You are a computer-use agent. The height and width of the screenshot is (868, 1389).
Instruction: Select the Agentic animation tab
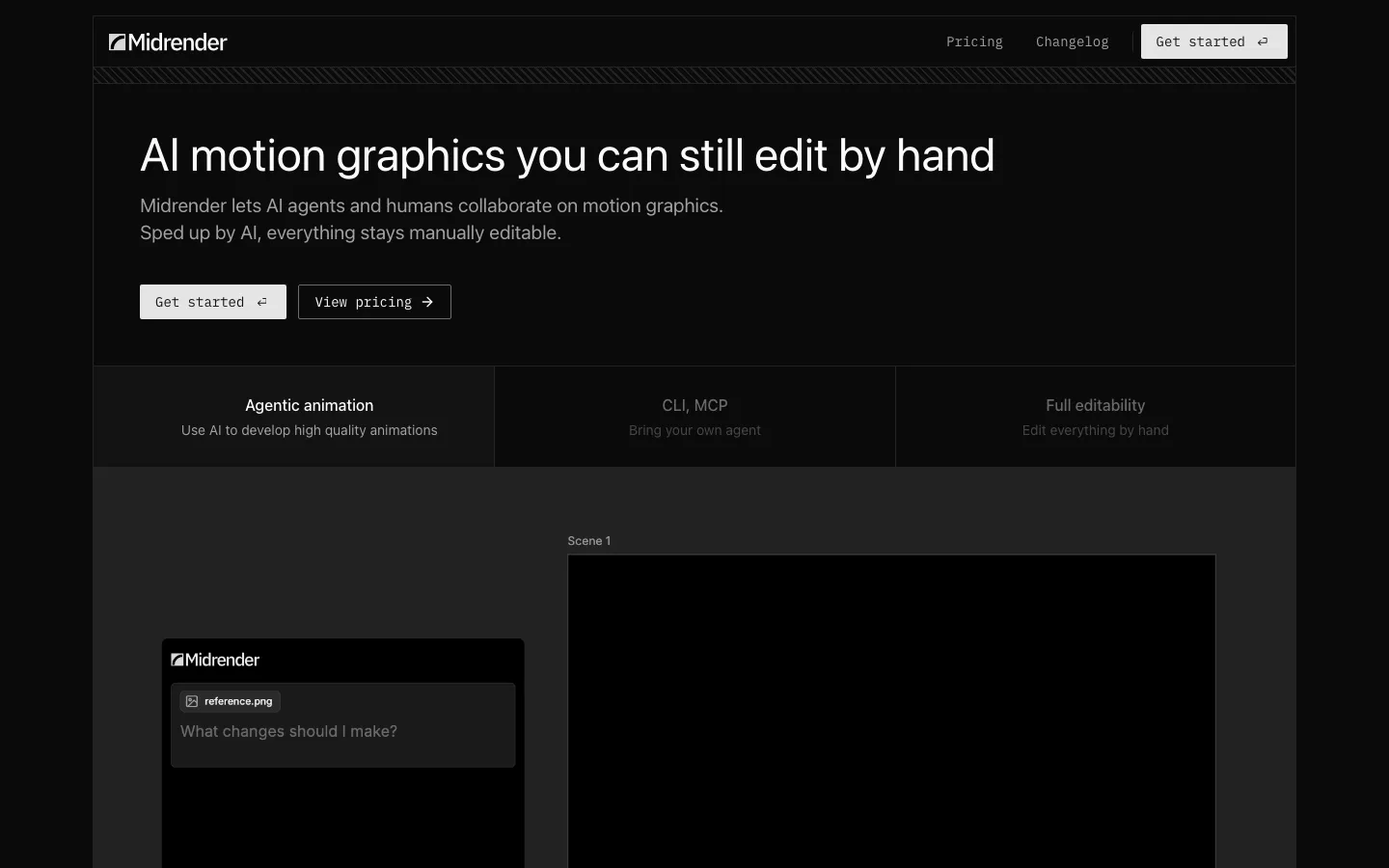tap(293, 417)
